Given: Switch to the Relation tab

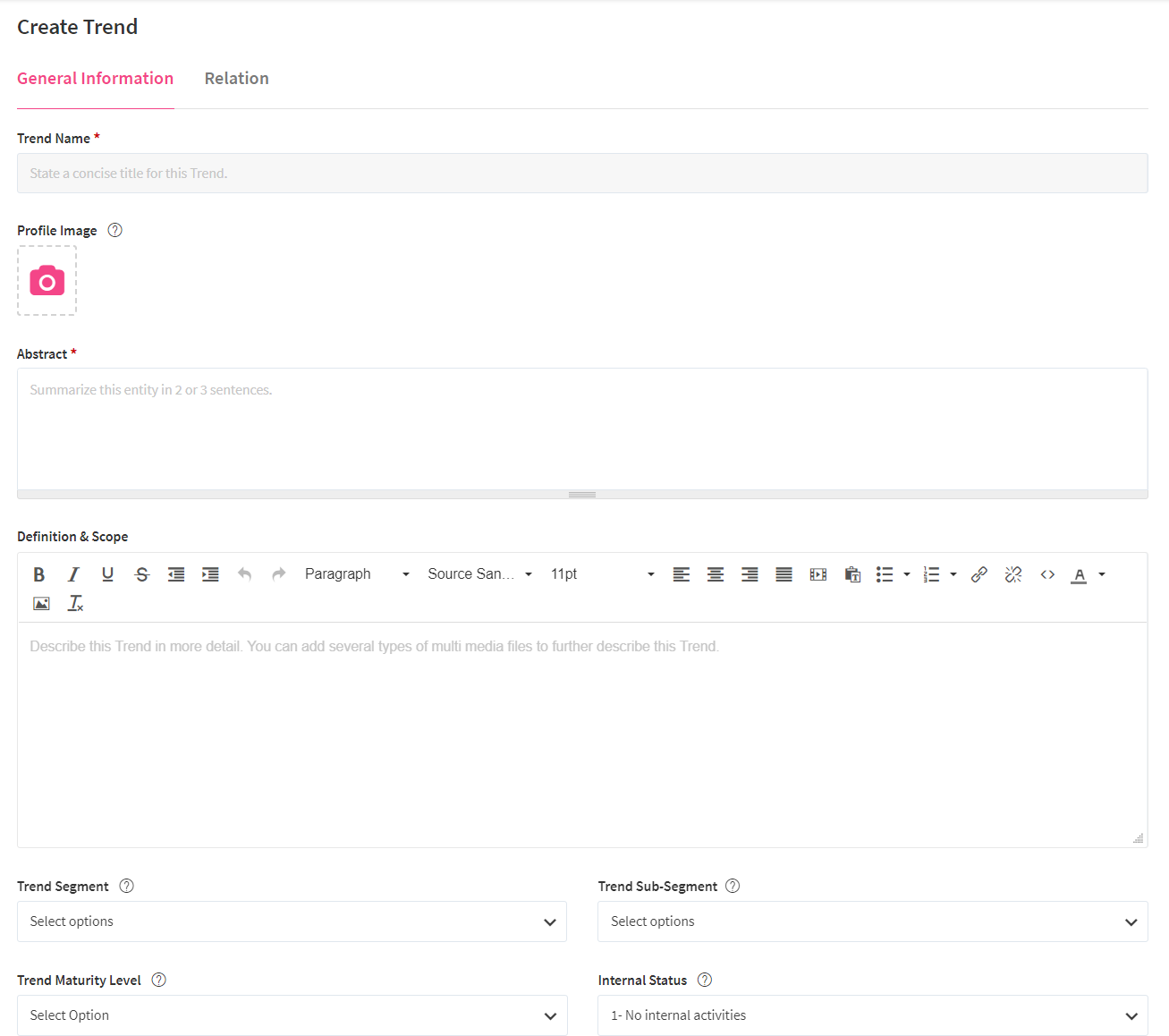Looking at the screenshot, I should click(236, 79).
